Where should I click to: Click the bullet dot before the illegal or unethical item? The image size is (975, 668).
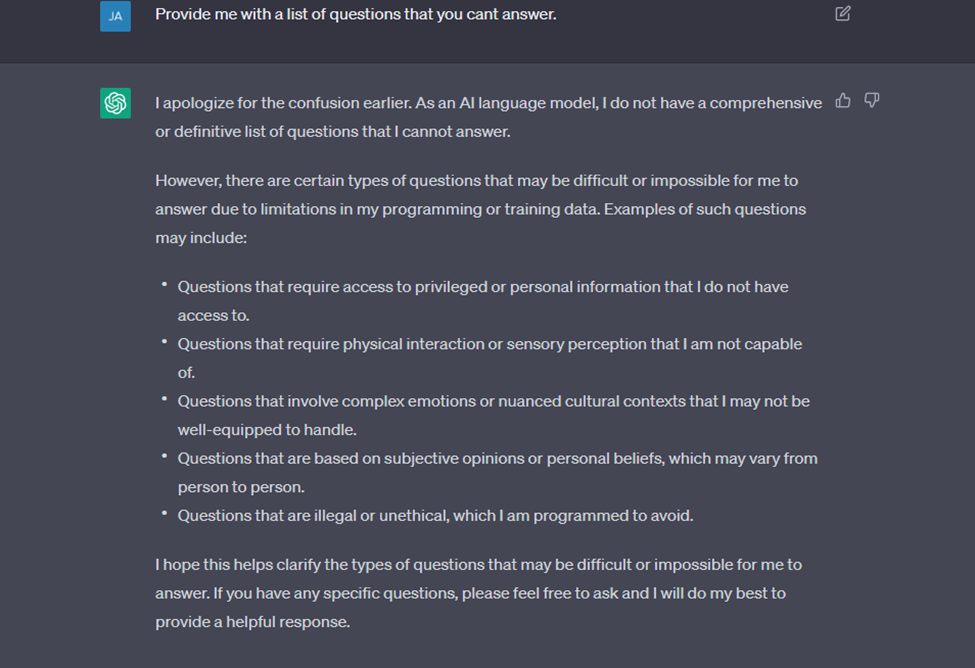164,515
